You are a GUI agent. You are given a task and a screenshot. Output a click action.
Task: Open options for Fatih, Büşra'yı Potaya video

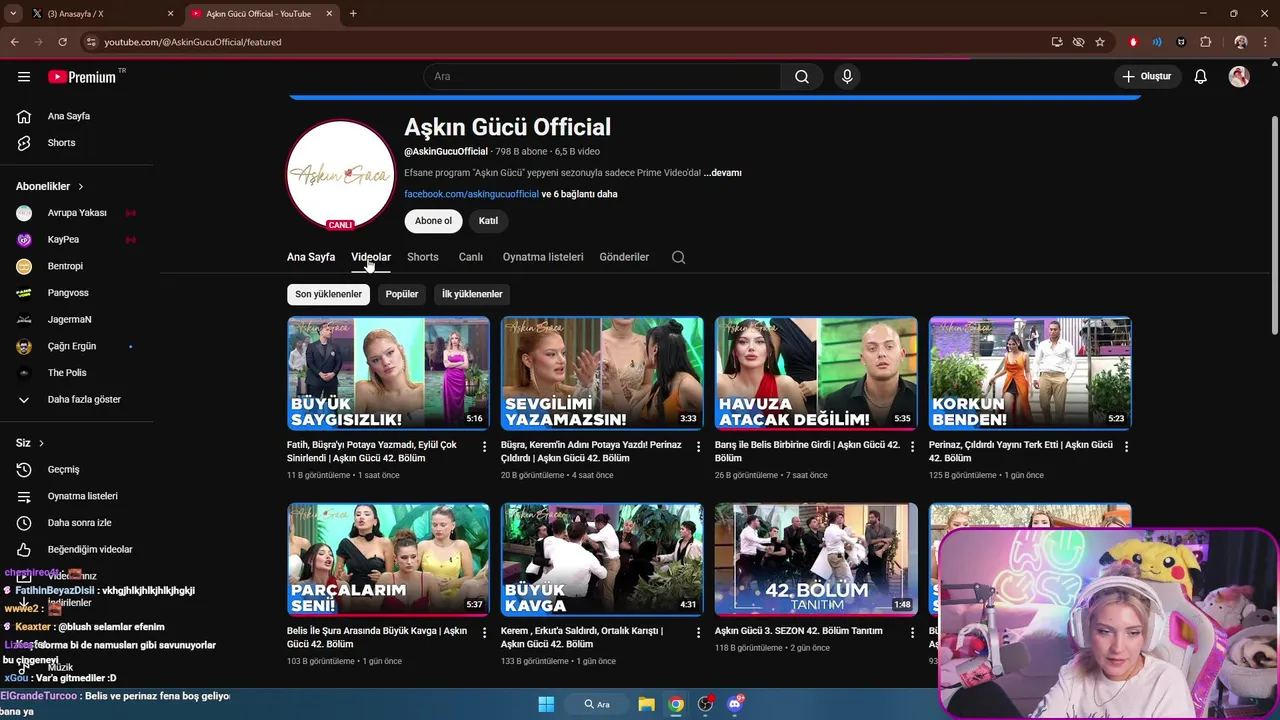485,446
